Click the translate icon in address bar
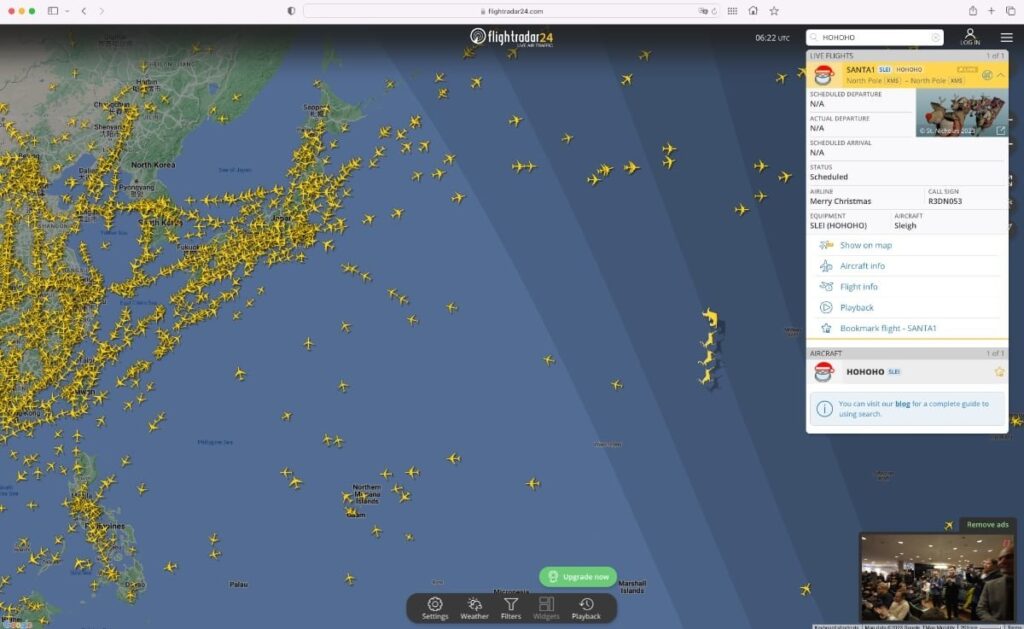 point(703,11)
